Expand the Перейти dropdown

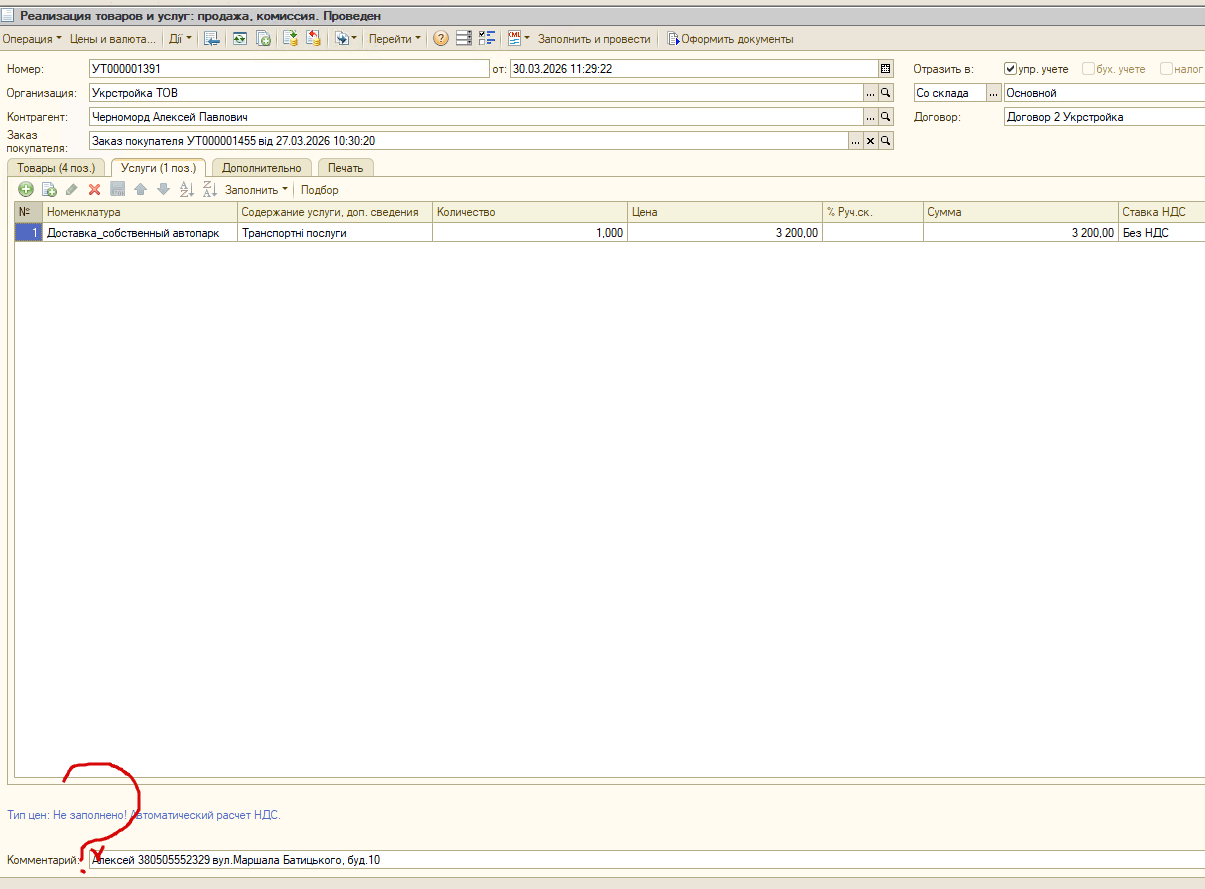(x=395, y=39)
